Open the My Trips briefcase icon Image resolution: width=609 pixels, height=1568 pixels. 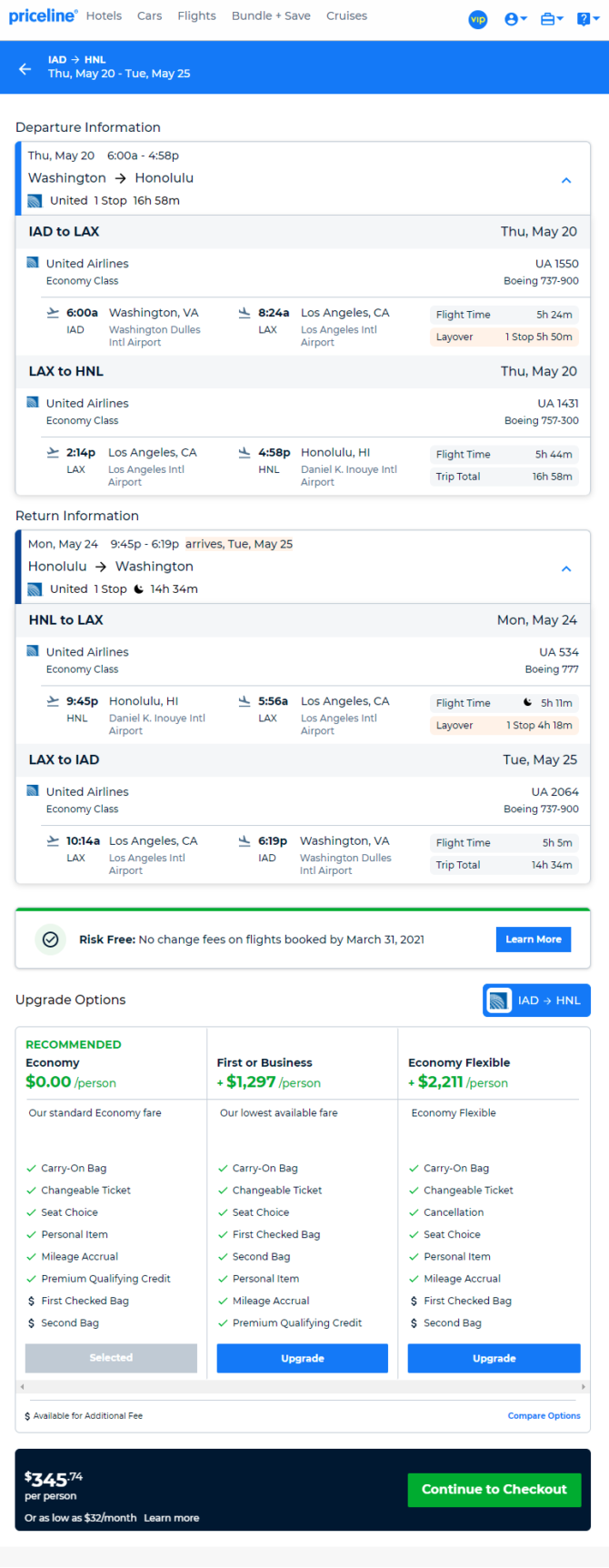tap(550, 19)
